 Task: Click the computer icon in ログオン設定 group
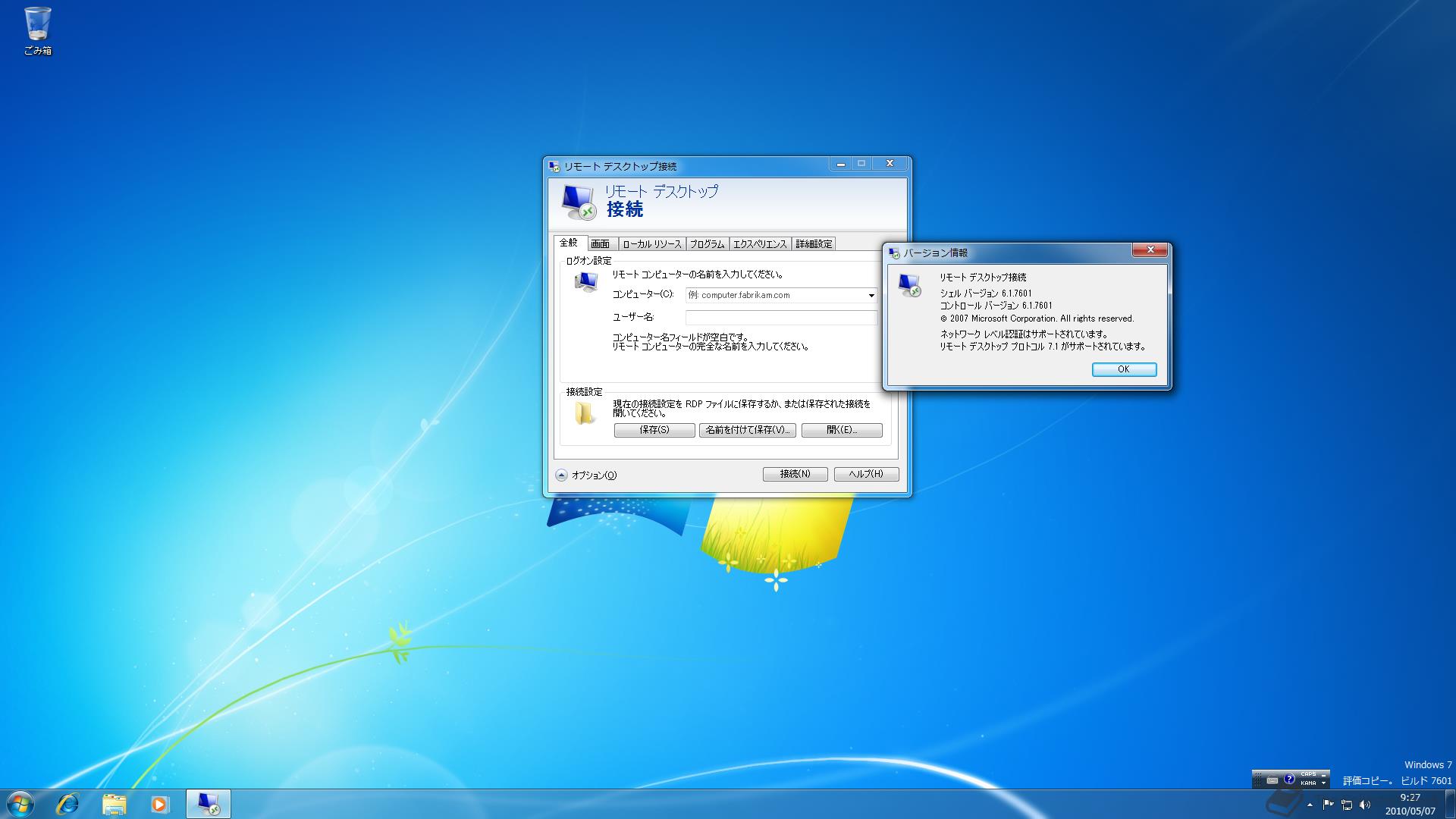[x=586, y=282]
